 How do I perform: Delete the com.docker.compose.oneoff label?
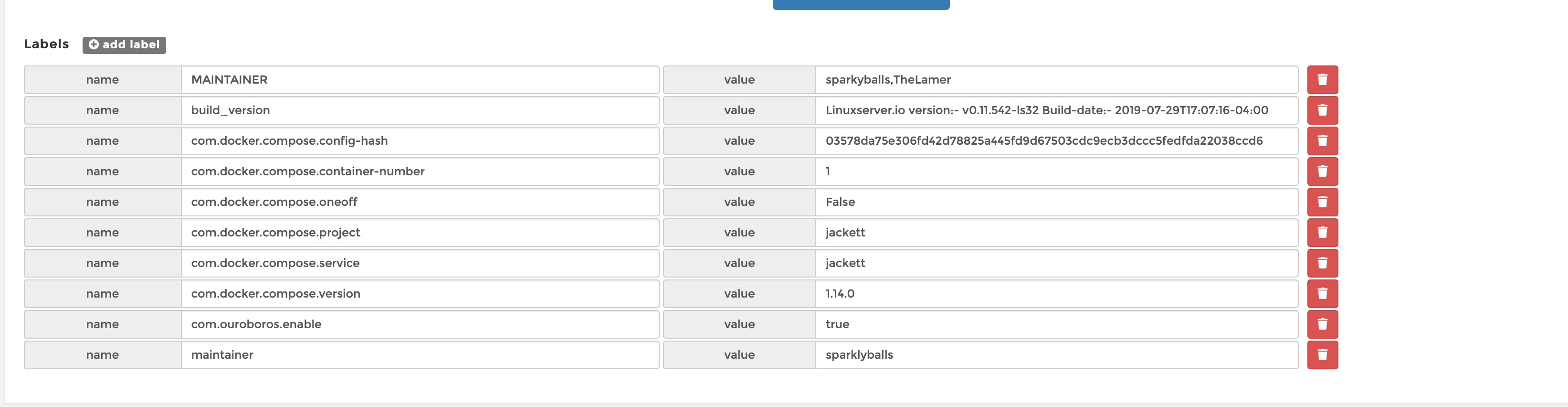click(x=1322, y=202)
